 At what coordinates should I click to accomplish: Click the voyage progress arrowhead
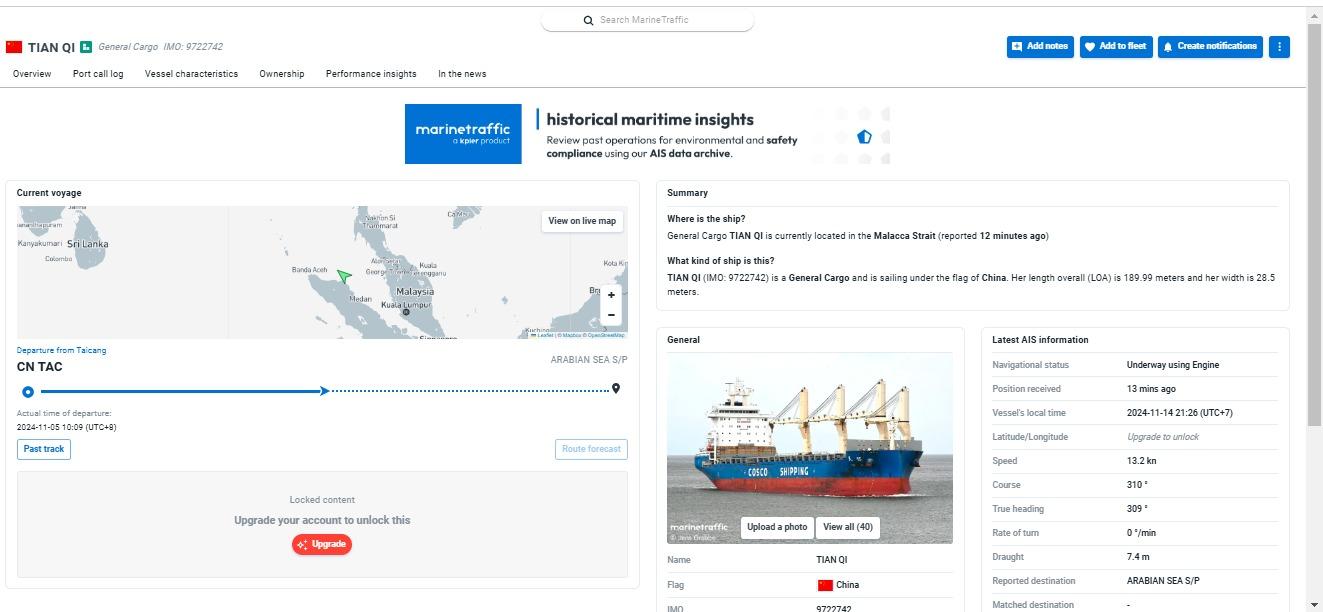(324, 391)
